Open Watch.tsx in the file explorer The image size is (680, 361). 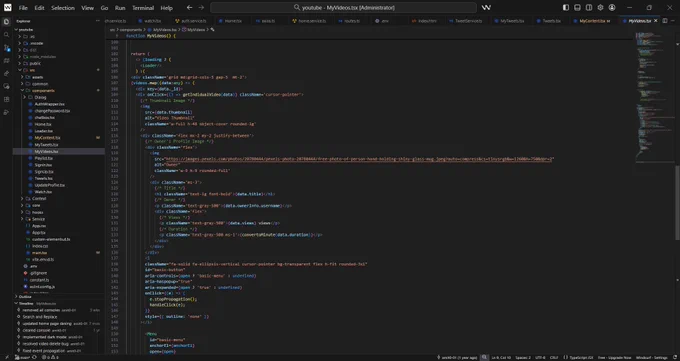pos(59,192)
